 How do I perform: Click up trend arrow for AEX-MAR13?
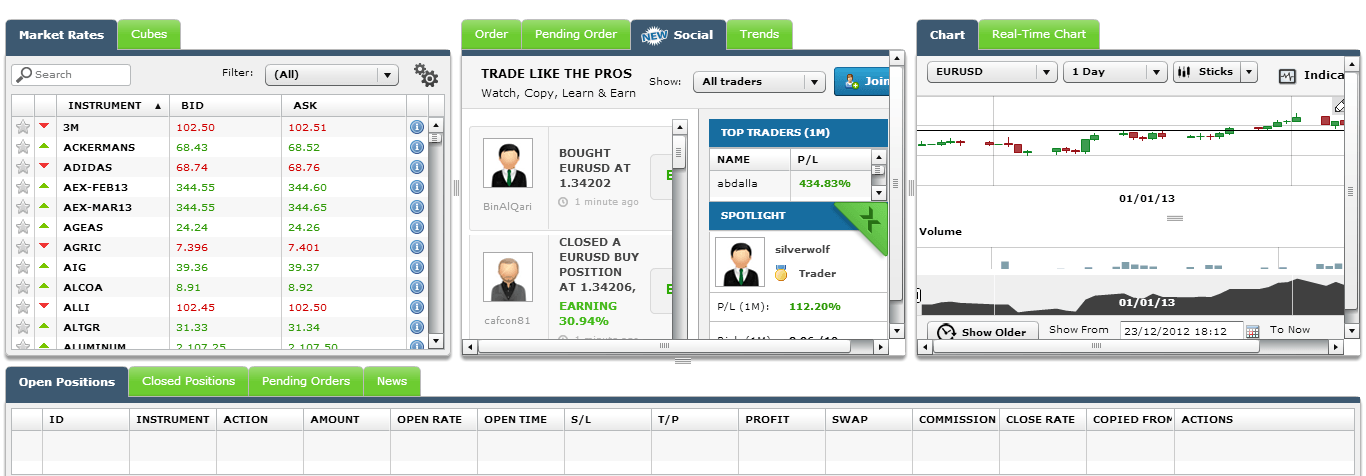(44, 206)
